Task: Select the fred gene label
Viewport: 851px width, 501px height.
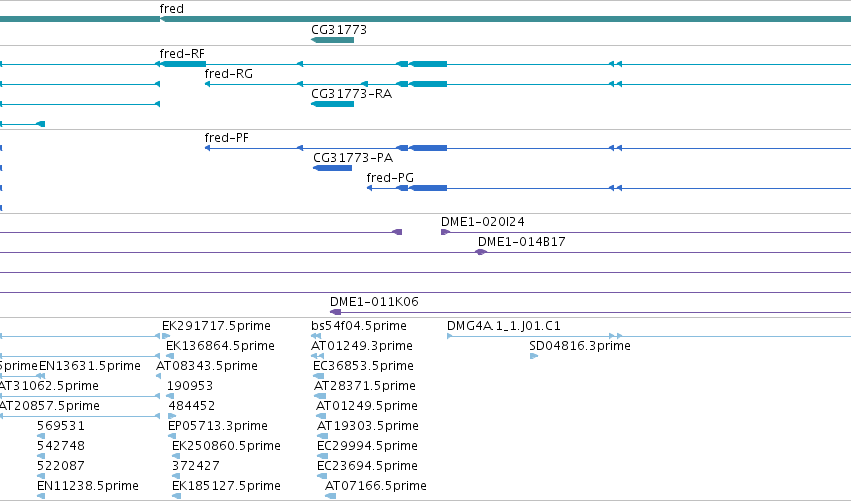Action: click(172, 9)
